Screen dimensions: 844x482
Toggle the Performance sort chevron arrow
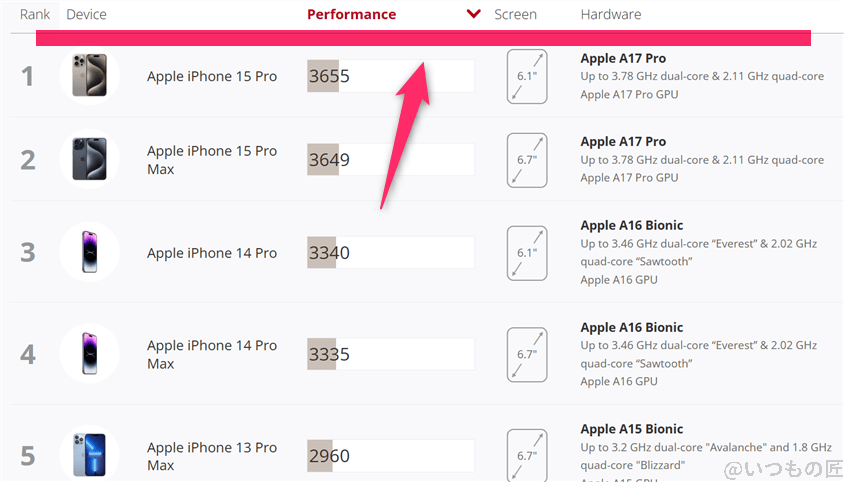[x=474, y=15]
